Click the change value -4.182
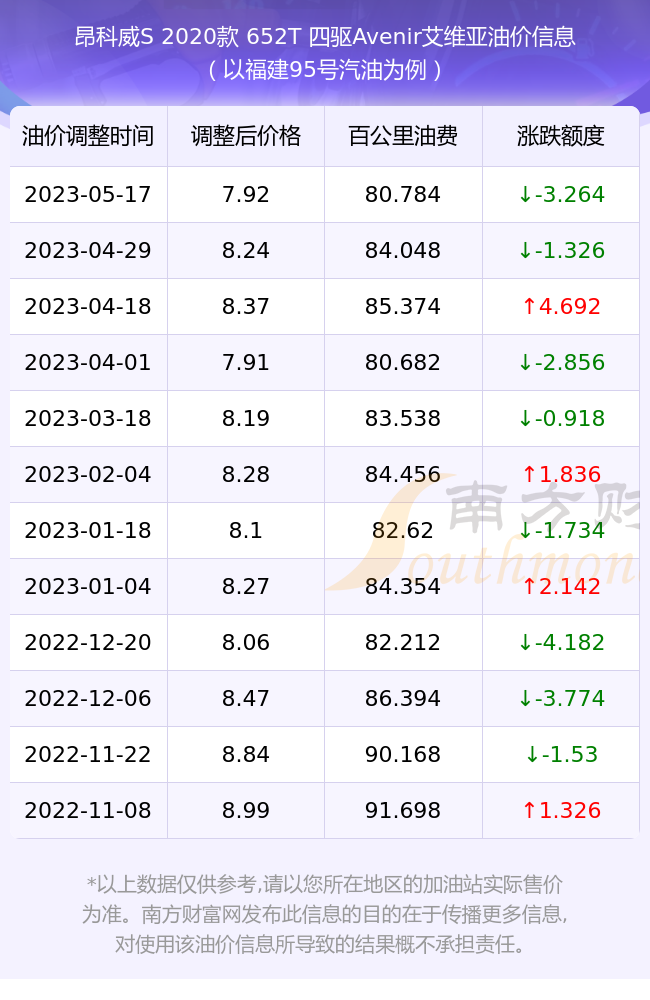Screen dimensions: 650x1000 [561, 643]
